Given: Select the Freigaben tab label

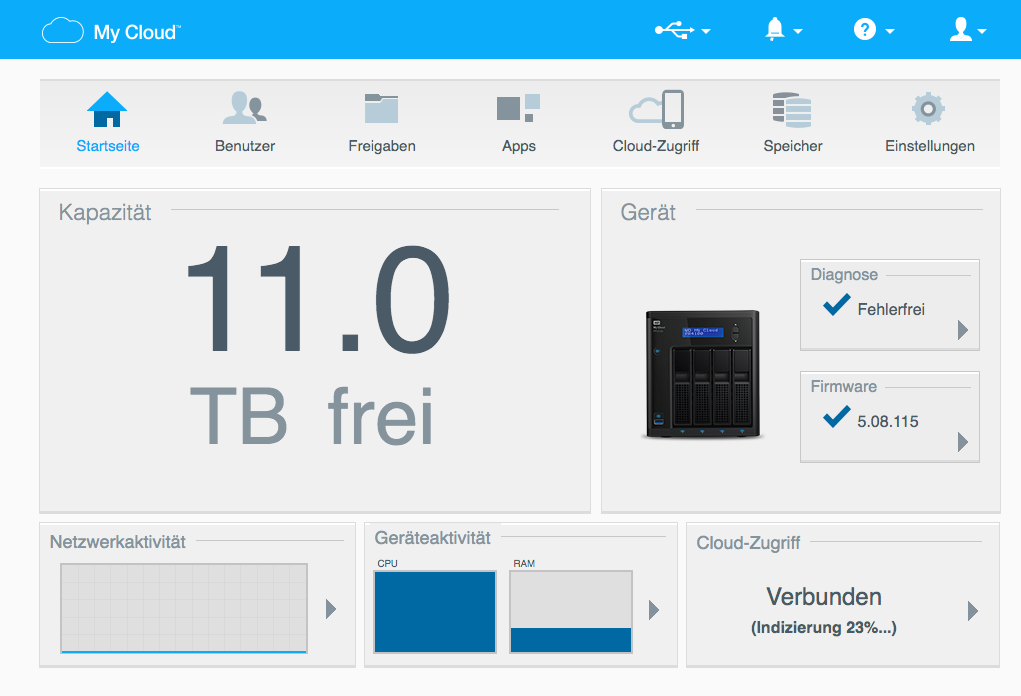Looking at the screenshot, I should tap(382, 146).
